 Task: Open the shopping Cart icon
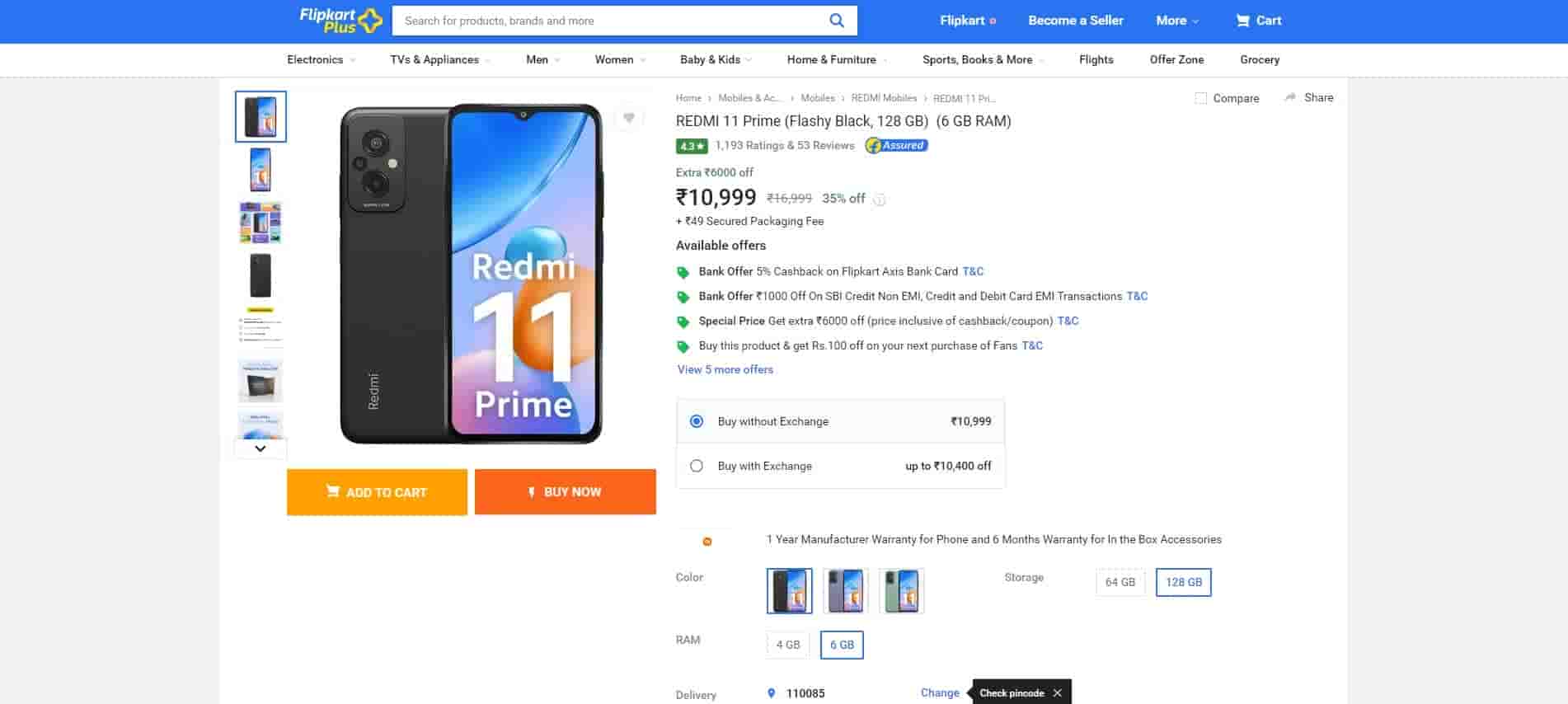pos(1242,21)
